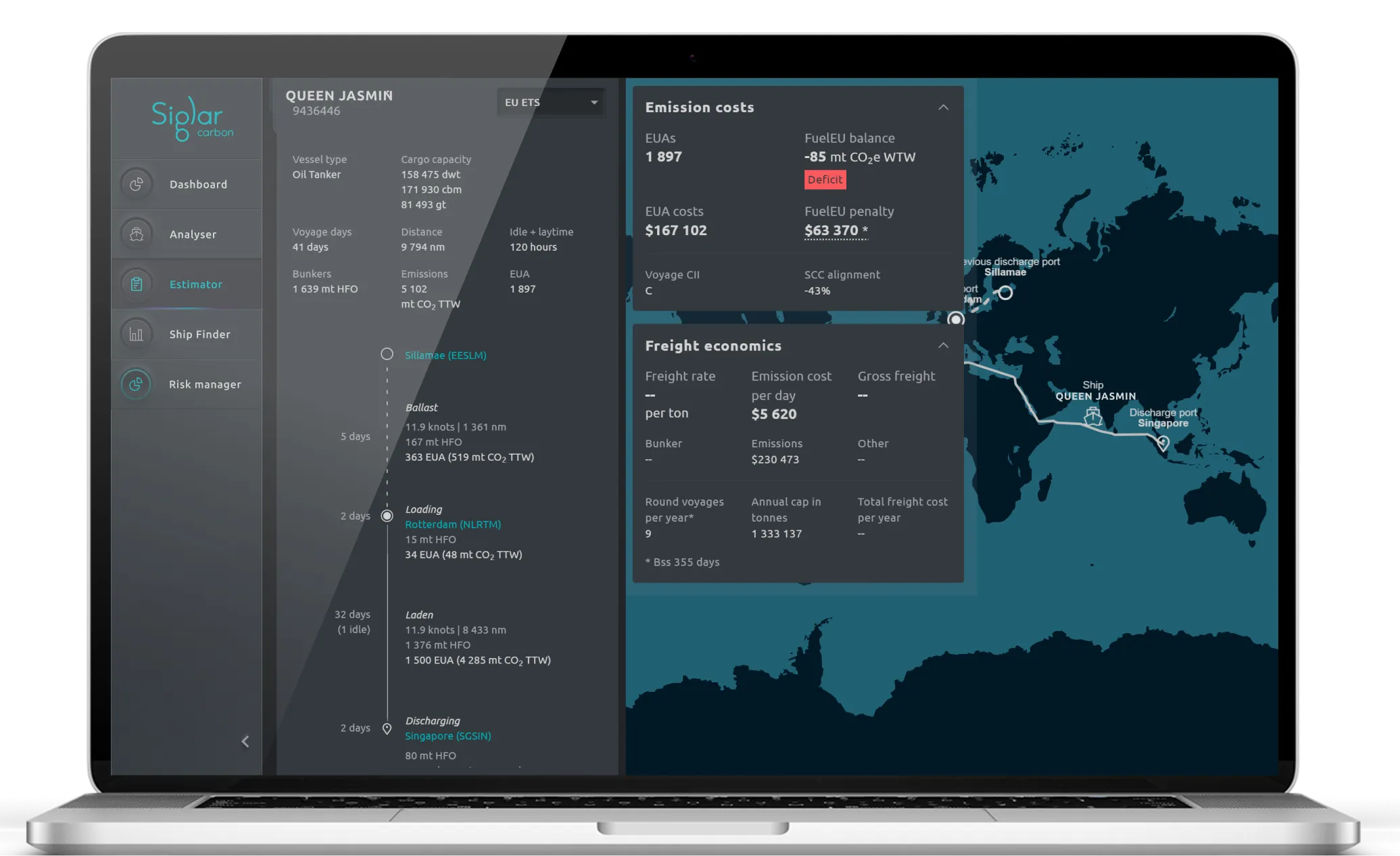
Task: Open the EU ETS dropdown
Action: point(550,102)
